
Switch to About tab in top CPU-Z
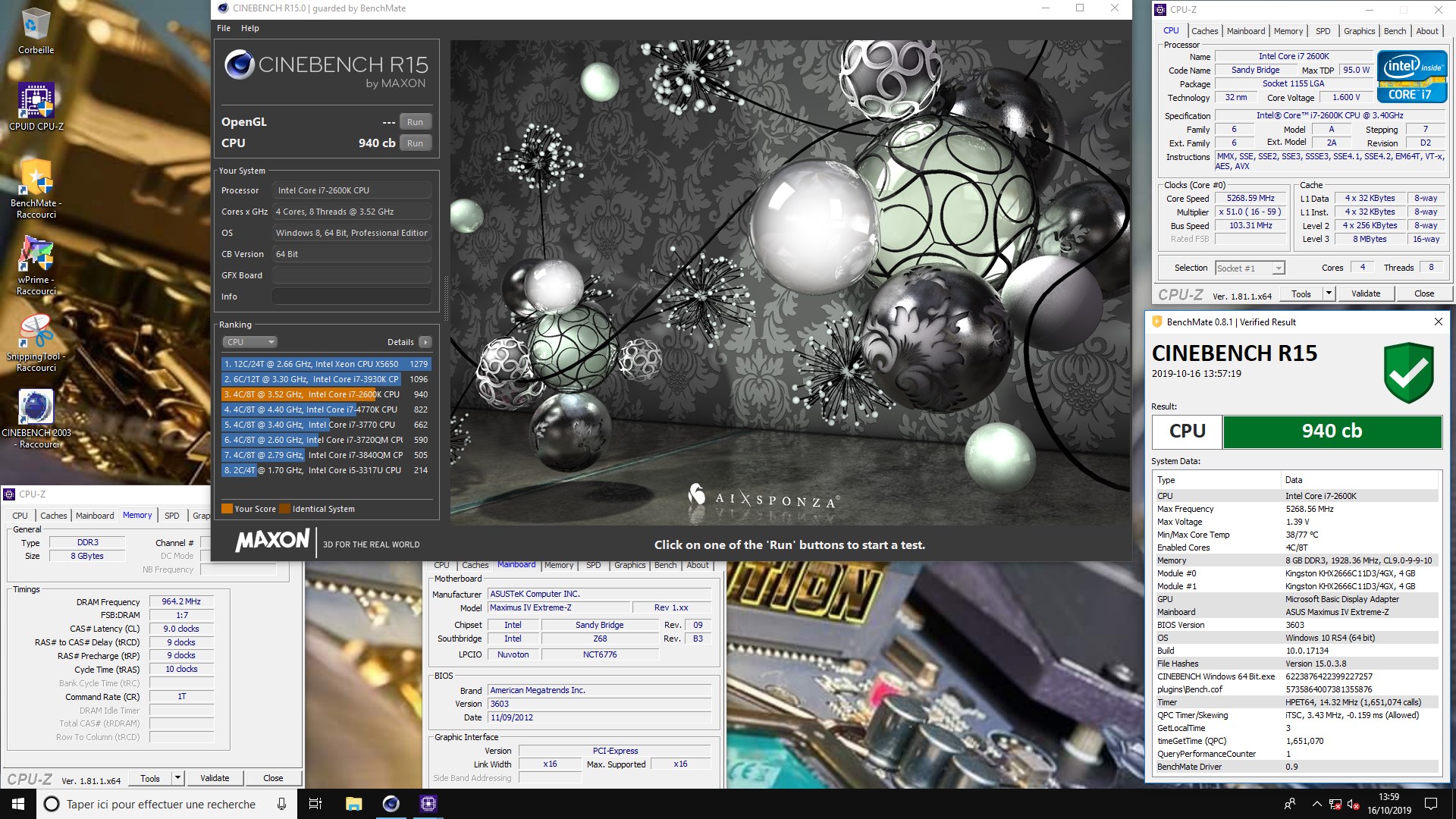[1427, 31]
